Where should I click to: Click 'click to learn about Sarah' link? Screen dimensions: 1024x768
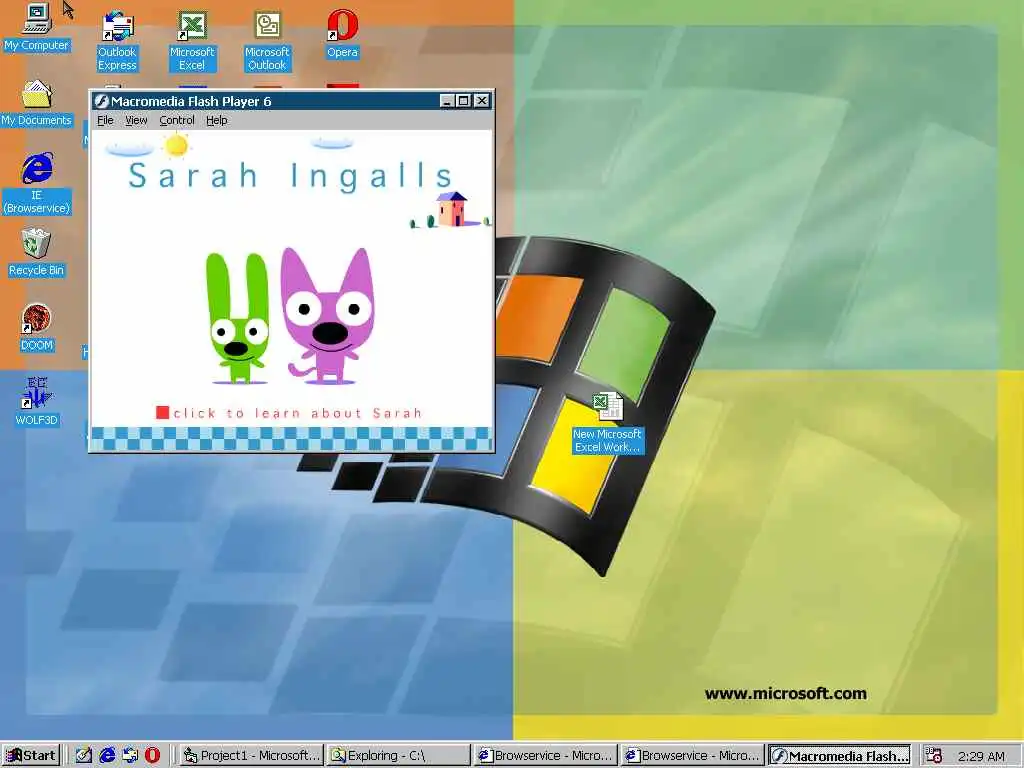pos(298,413)
